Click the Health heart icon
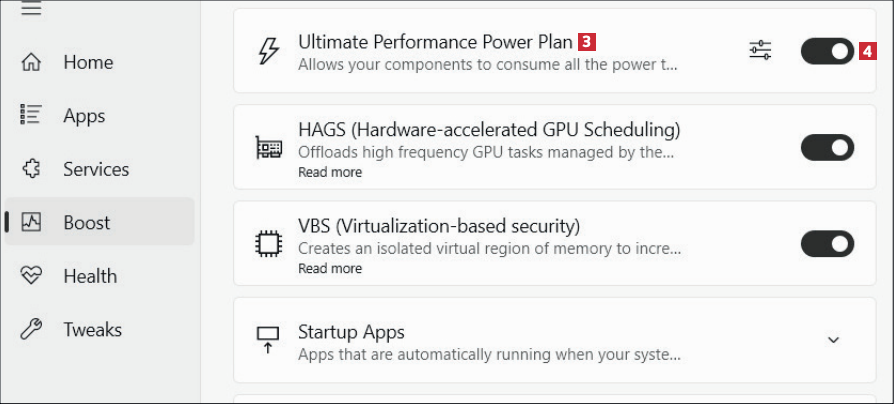This screenshot has height=404, width=894. [x=31, y=276]
